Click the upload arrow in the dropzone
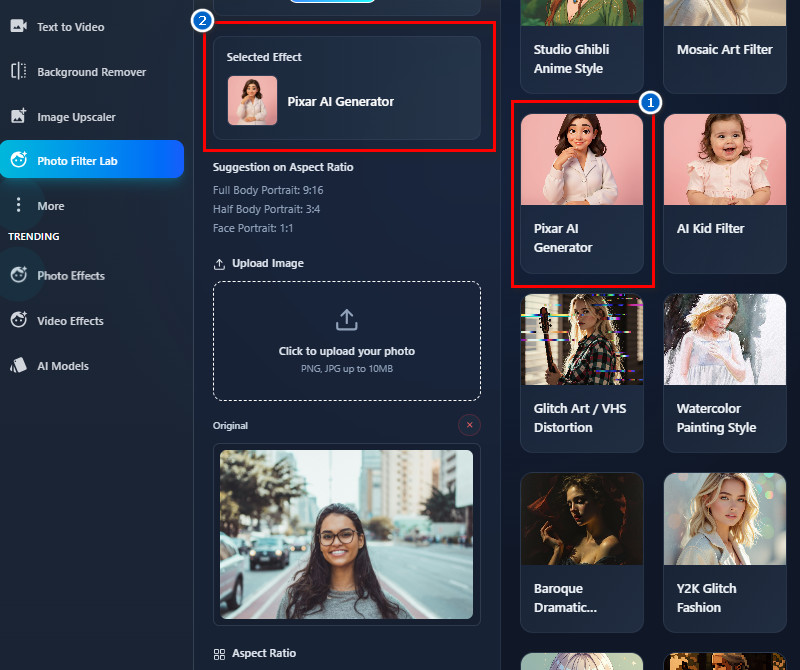 [x=346, y=320]
